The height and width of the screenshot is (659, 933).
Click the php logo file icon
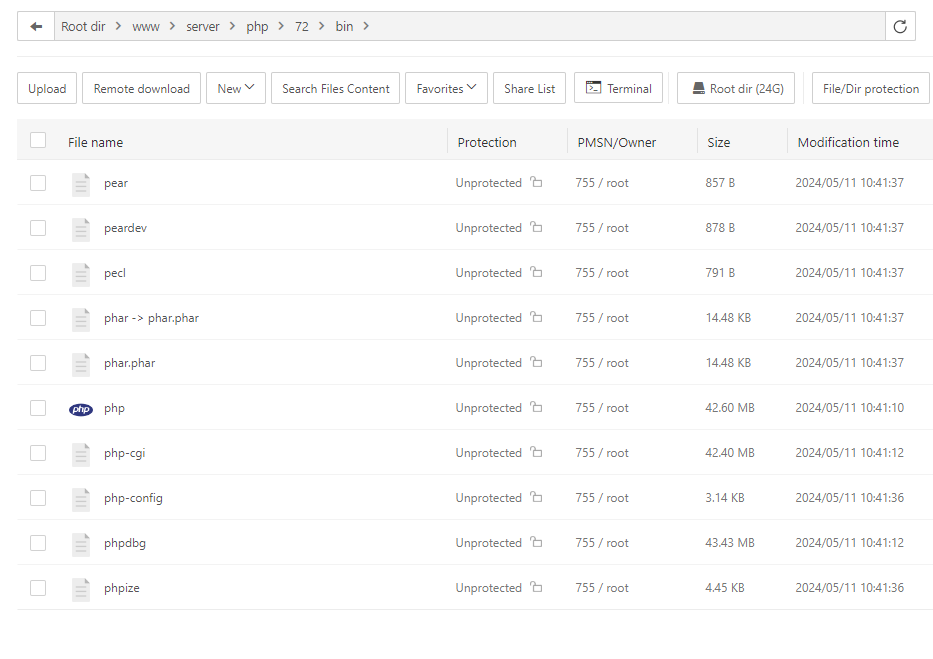click(81, 409)
